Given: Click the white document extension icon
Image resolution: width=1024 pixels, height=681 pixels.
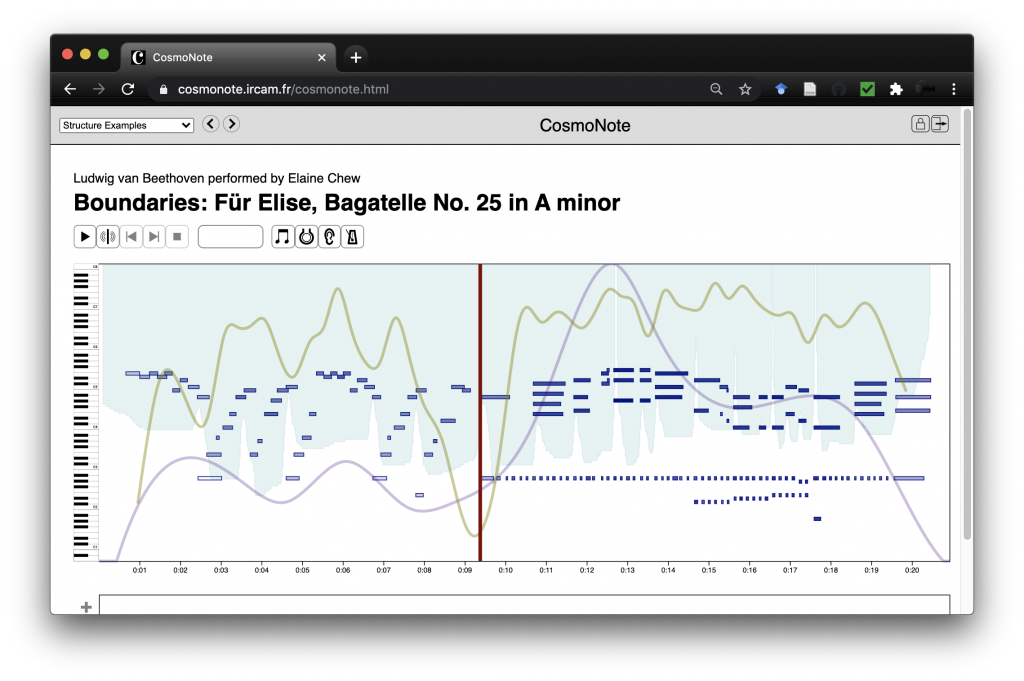Looking at the screenshot, I should coord(810,89).
